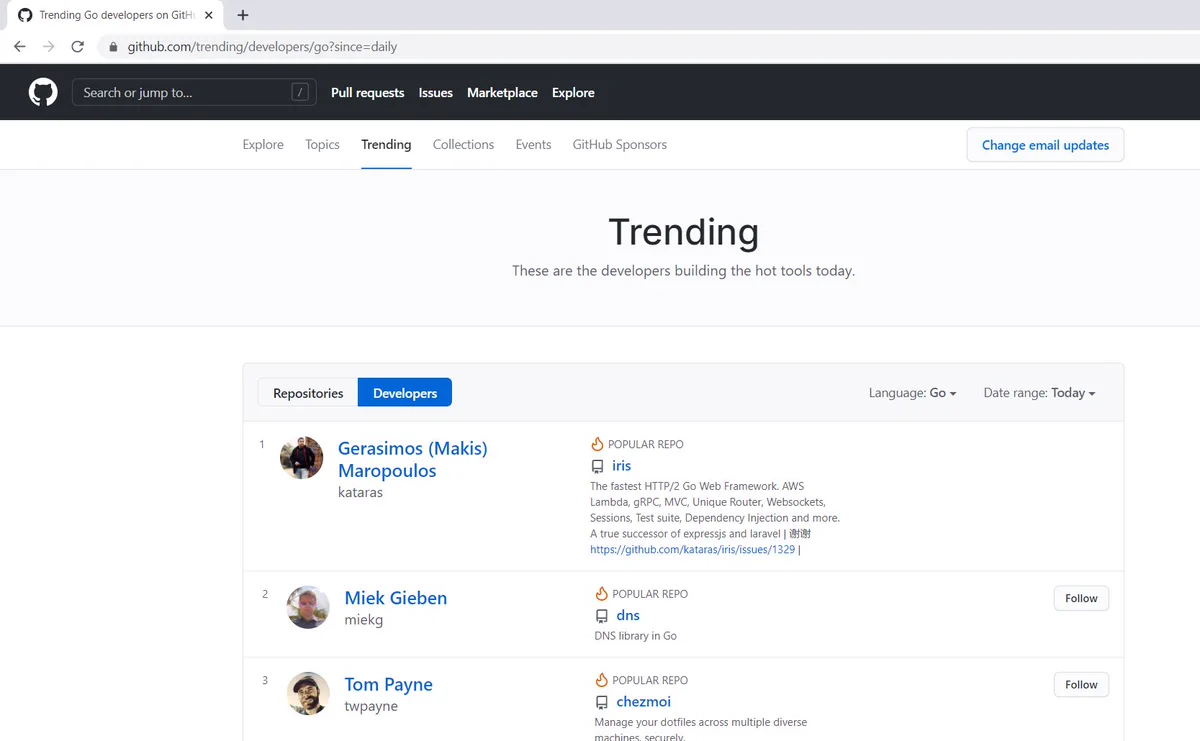
Task: Open Miek Gieben's avatar
Action: [308, 607]
